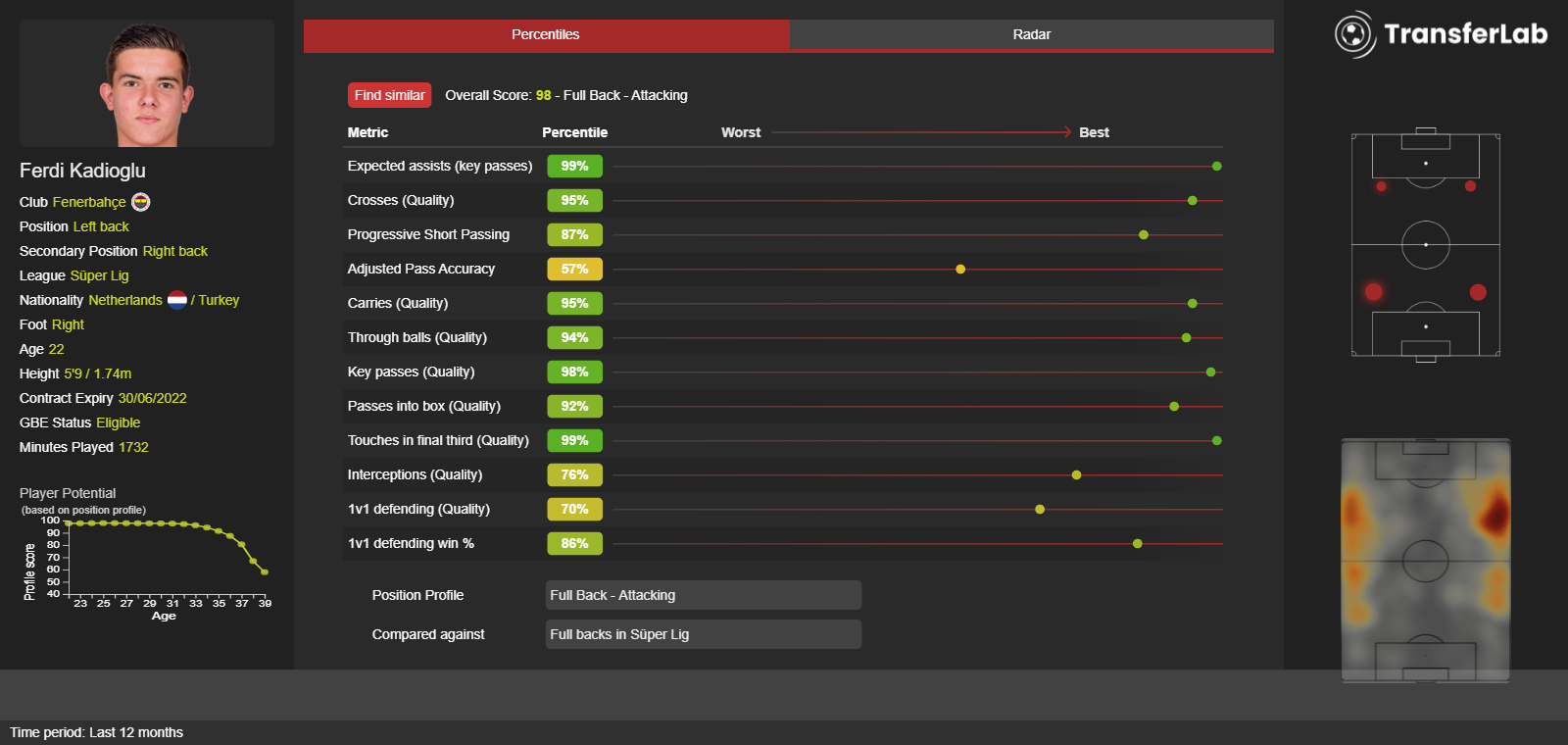The image size is (1568, 745).
Task: Click the Netherlands flag icon
Action: pyautogui.click(x=177, y=300)
